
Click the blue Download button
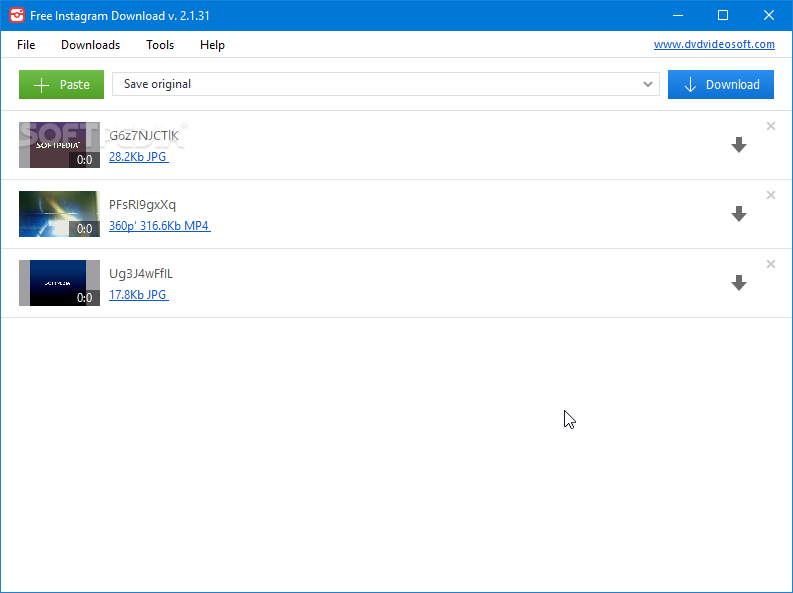(721, 84)
